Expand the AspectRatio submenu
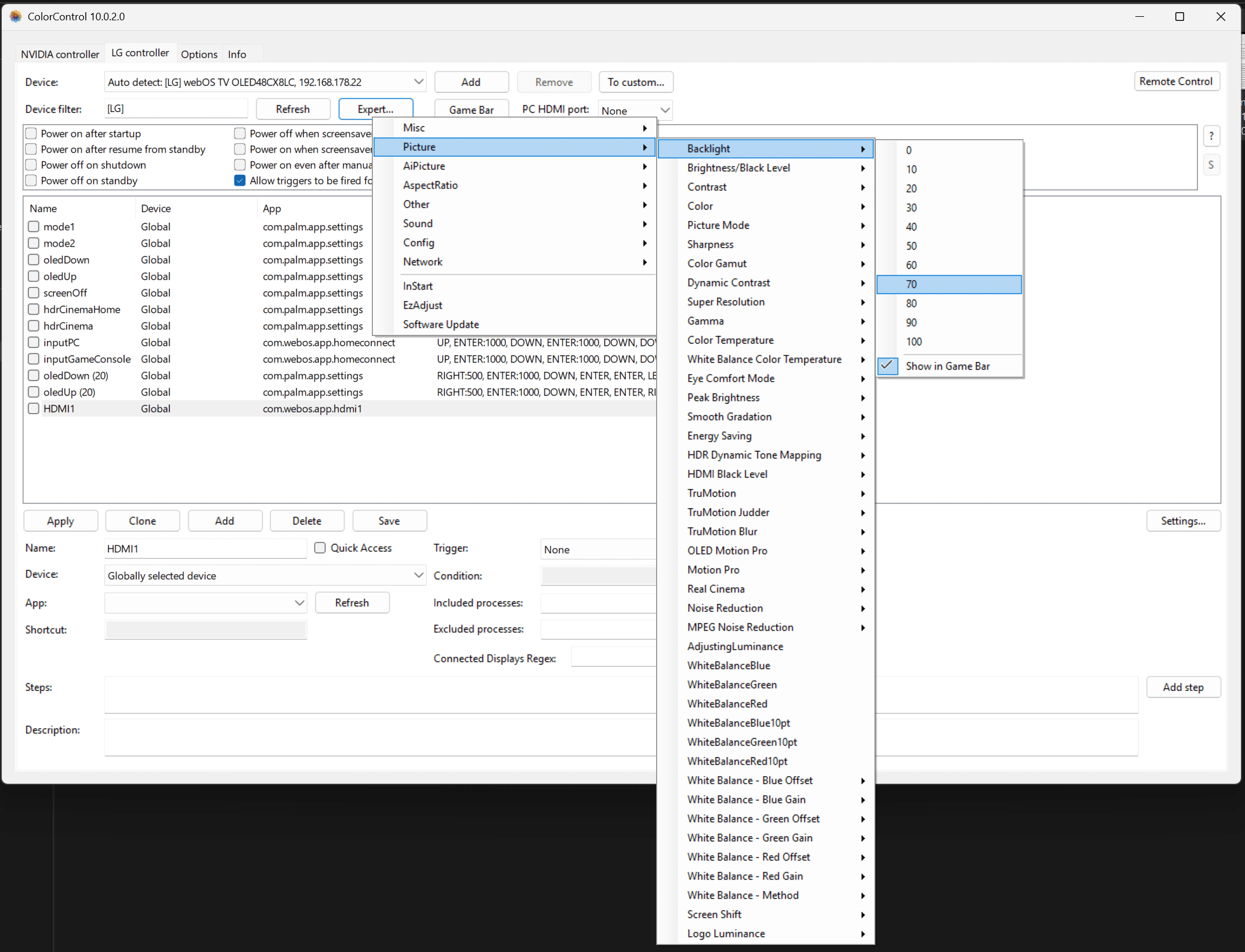The height and width of the screenshot is (952, 1245). coord(515,185)
